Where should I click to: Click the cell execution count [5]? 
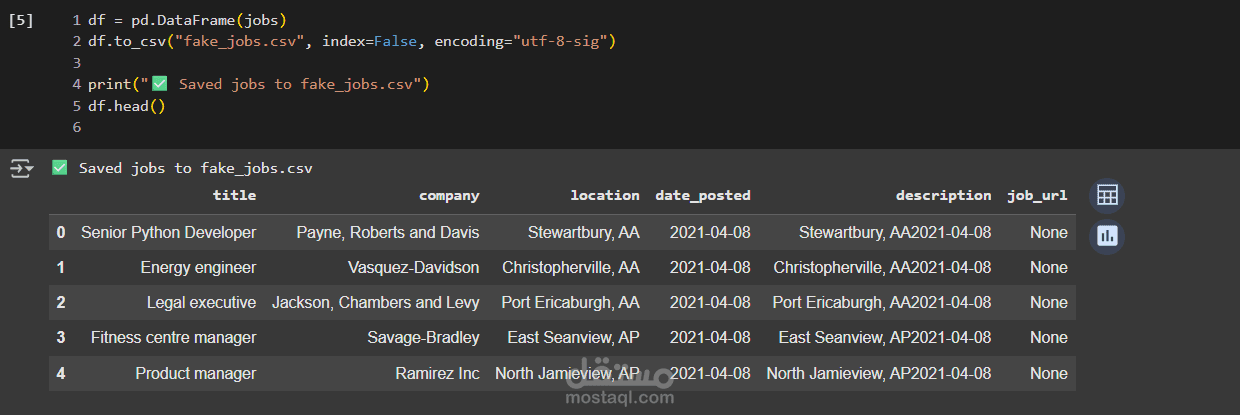click(21, 20)
